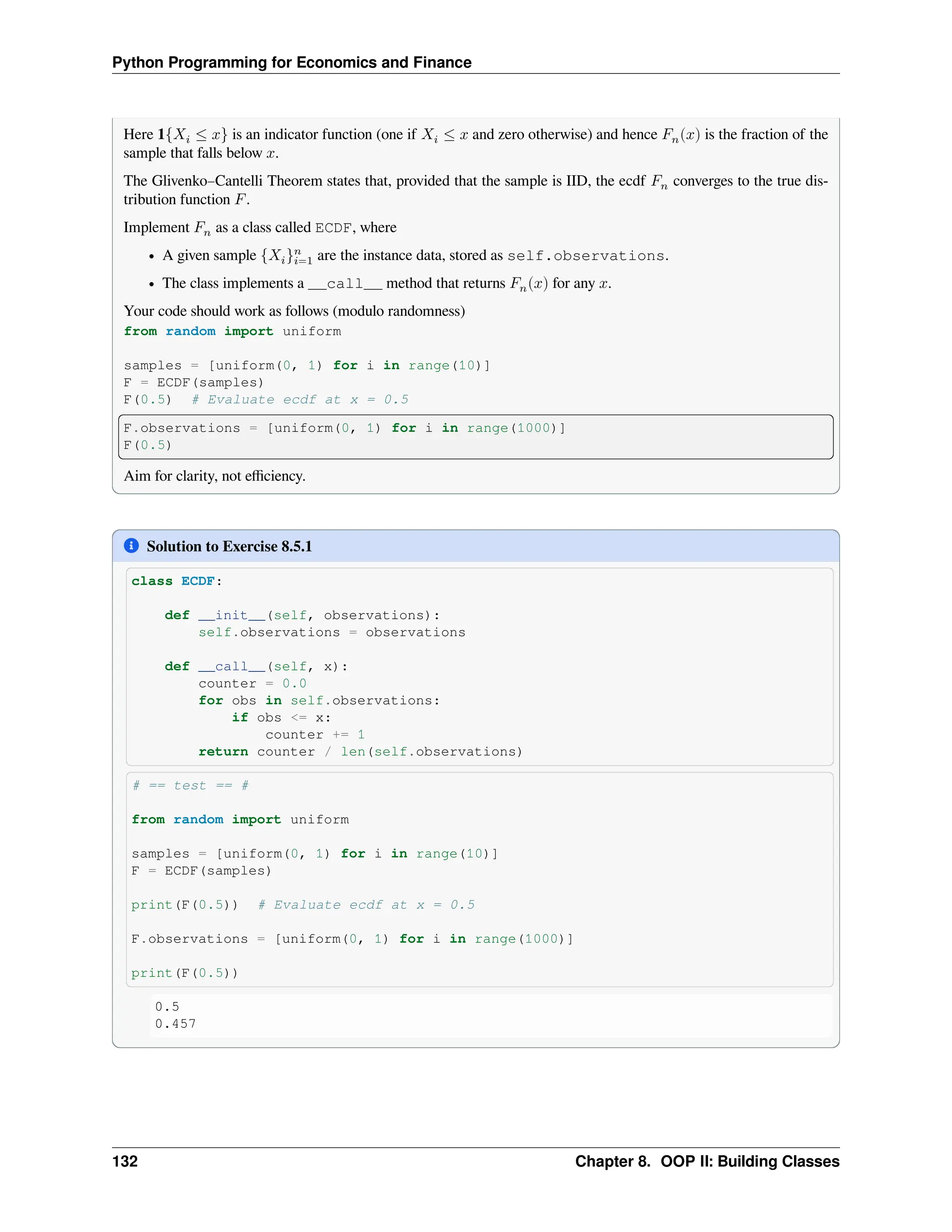Click 'from random import uniform' in solution code

click(240, 820)
